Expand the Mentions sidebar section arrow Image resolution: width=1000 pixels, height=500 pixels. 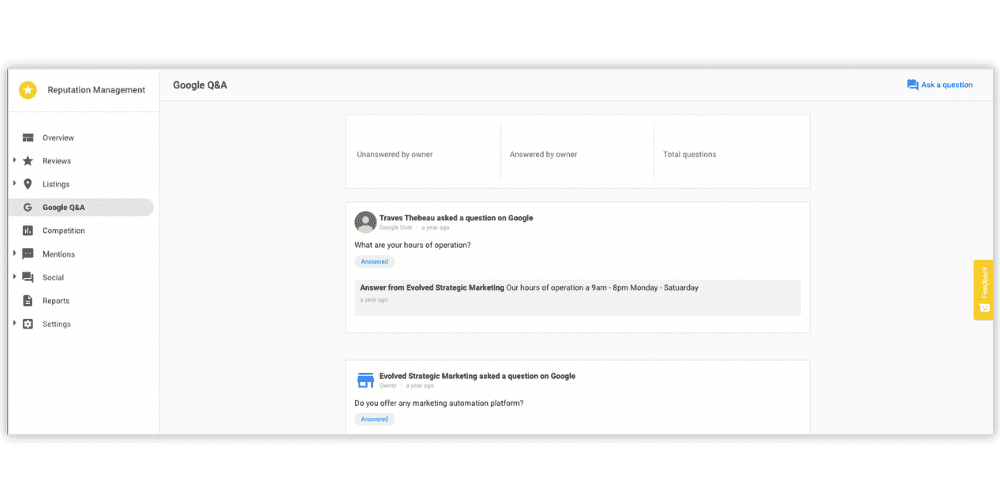[14, 254]
